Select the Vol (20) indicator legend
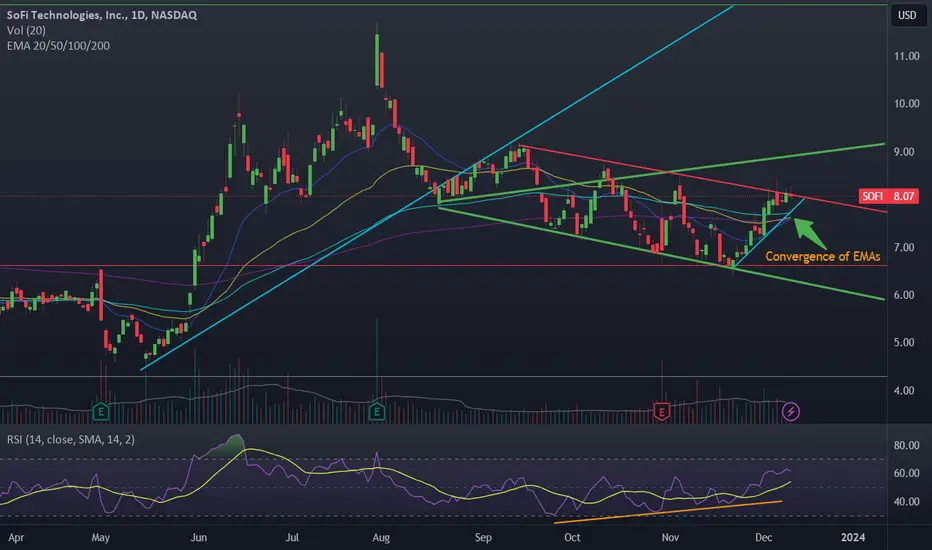This screenshot has height=550, width=932. tap(26, 30)
